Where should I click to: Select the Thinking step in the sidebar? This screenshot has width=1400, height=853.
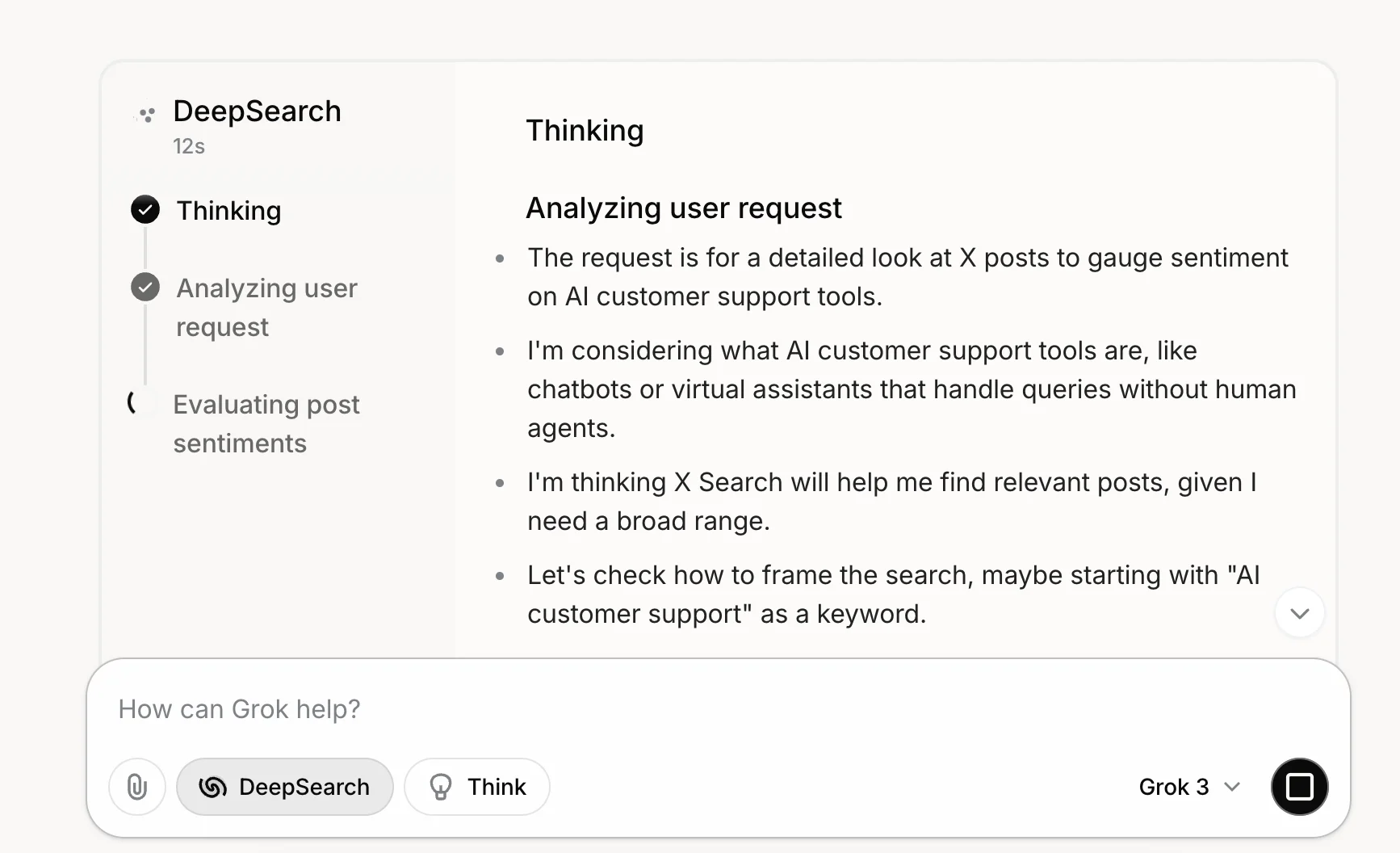point(228,211)
